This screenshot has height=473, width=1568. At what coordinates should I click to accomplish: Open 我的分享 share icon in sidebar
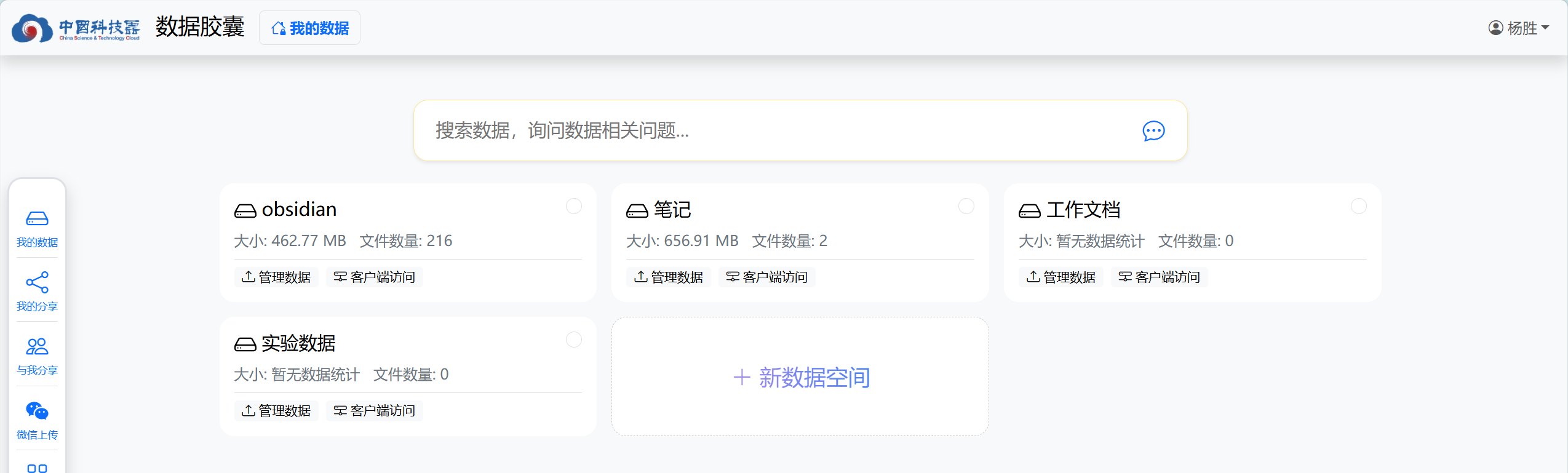[37, 282]
